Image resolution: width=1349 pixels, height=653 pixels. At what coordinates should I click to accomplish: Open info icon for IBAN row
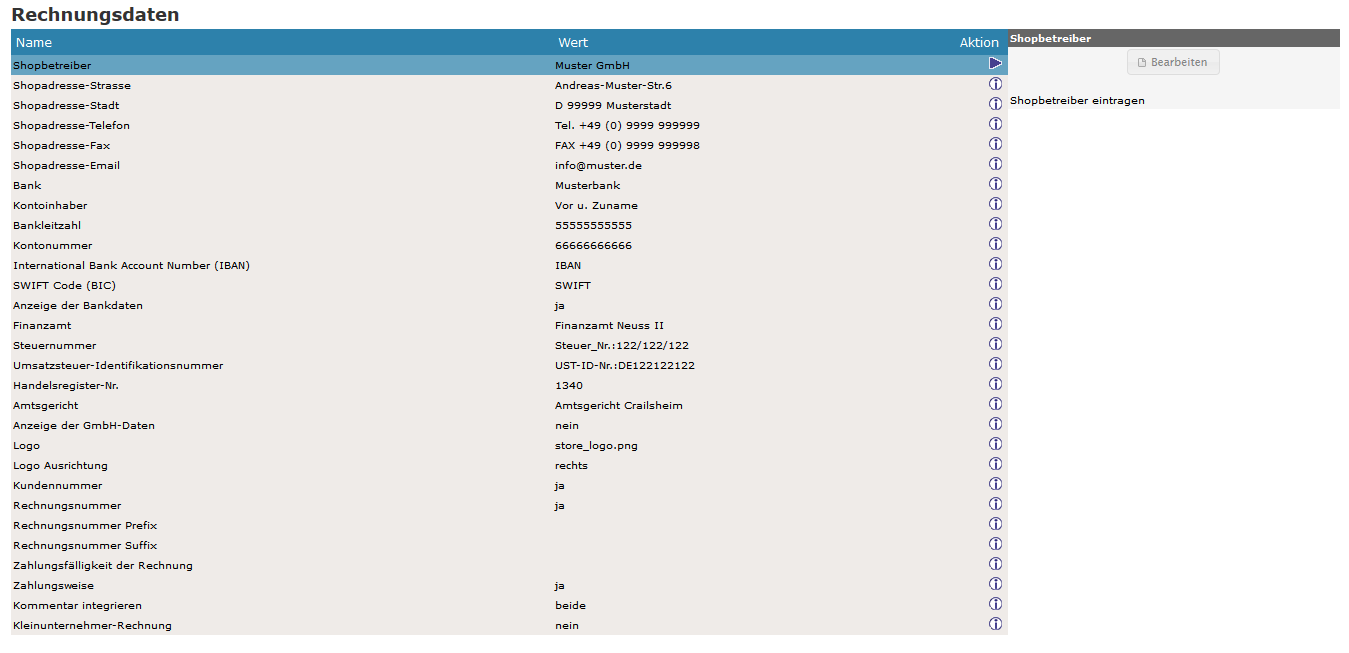click(995, 264)
